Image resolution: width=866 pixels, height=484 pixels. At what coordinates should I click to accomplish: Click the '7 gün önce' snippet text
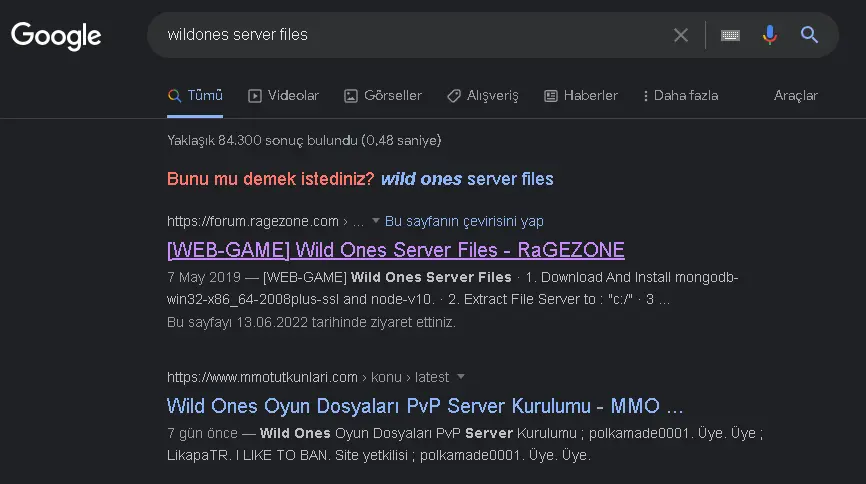click(x=202, y=433)
